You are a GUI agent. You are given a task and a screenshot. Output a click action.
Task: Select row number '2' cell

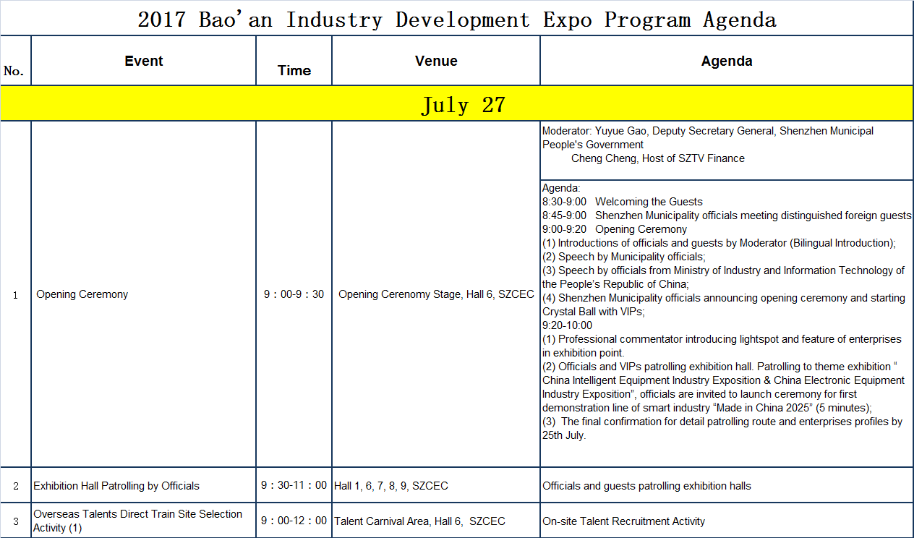click(x=16, y=486)
